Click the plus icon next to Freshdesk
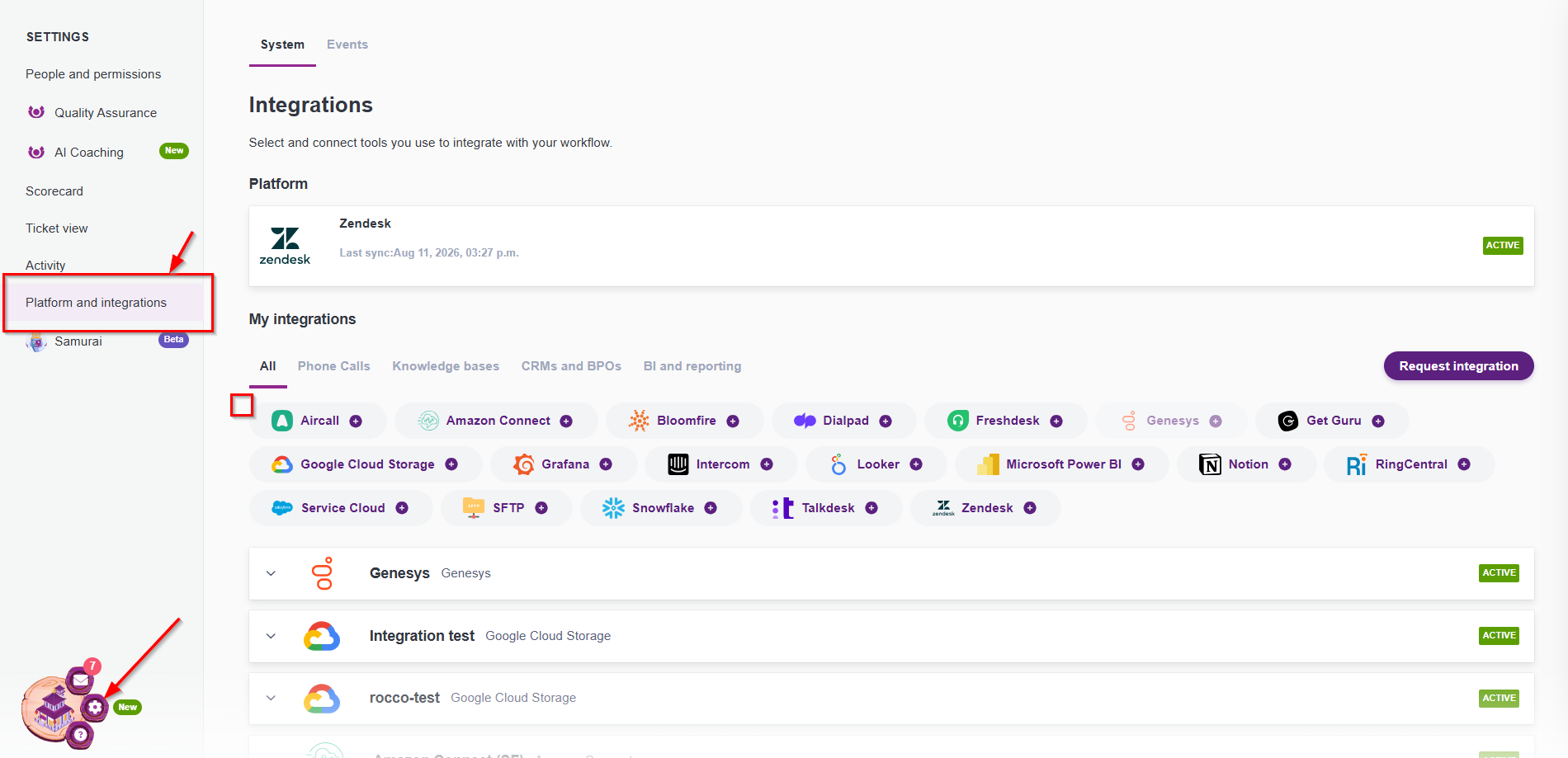Screen dimensions: 1568x758 coord(1056,421)
